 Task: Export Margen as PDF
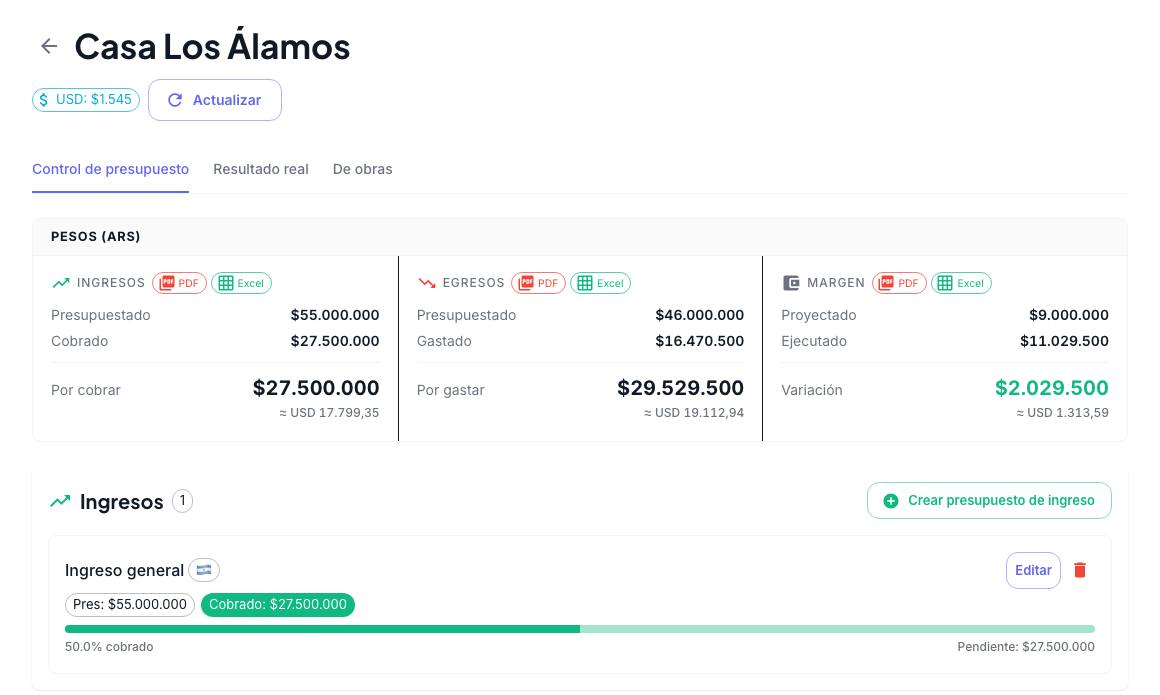899,283
